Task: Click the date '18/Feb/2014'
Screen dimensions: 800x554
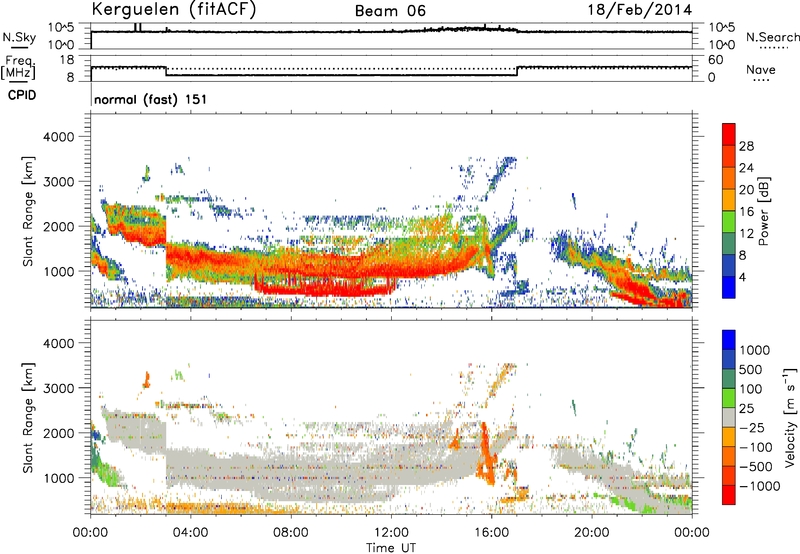Action: click(x=640, y=10)
